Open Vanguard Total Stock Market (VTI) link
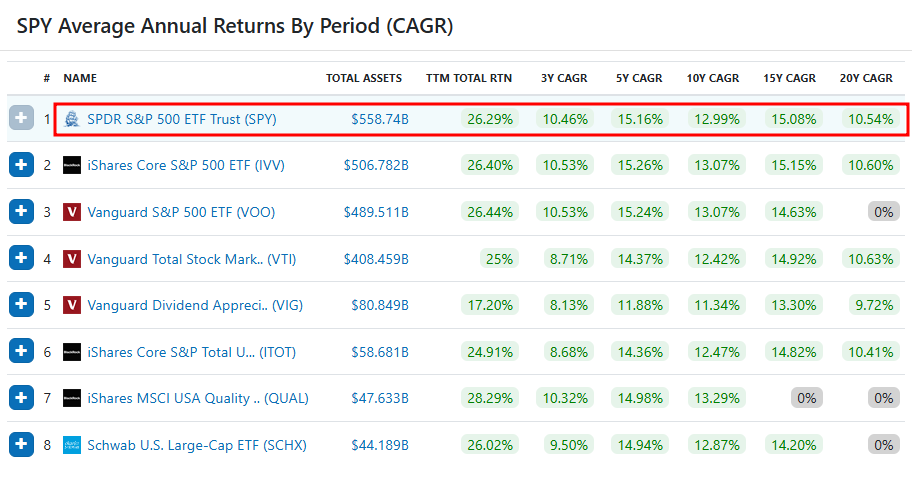The image size is (912, 490). [192, 259]
